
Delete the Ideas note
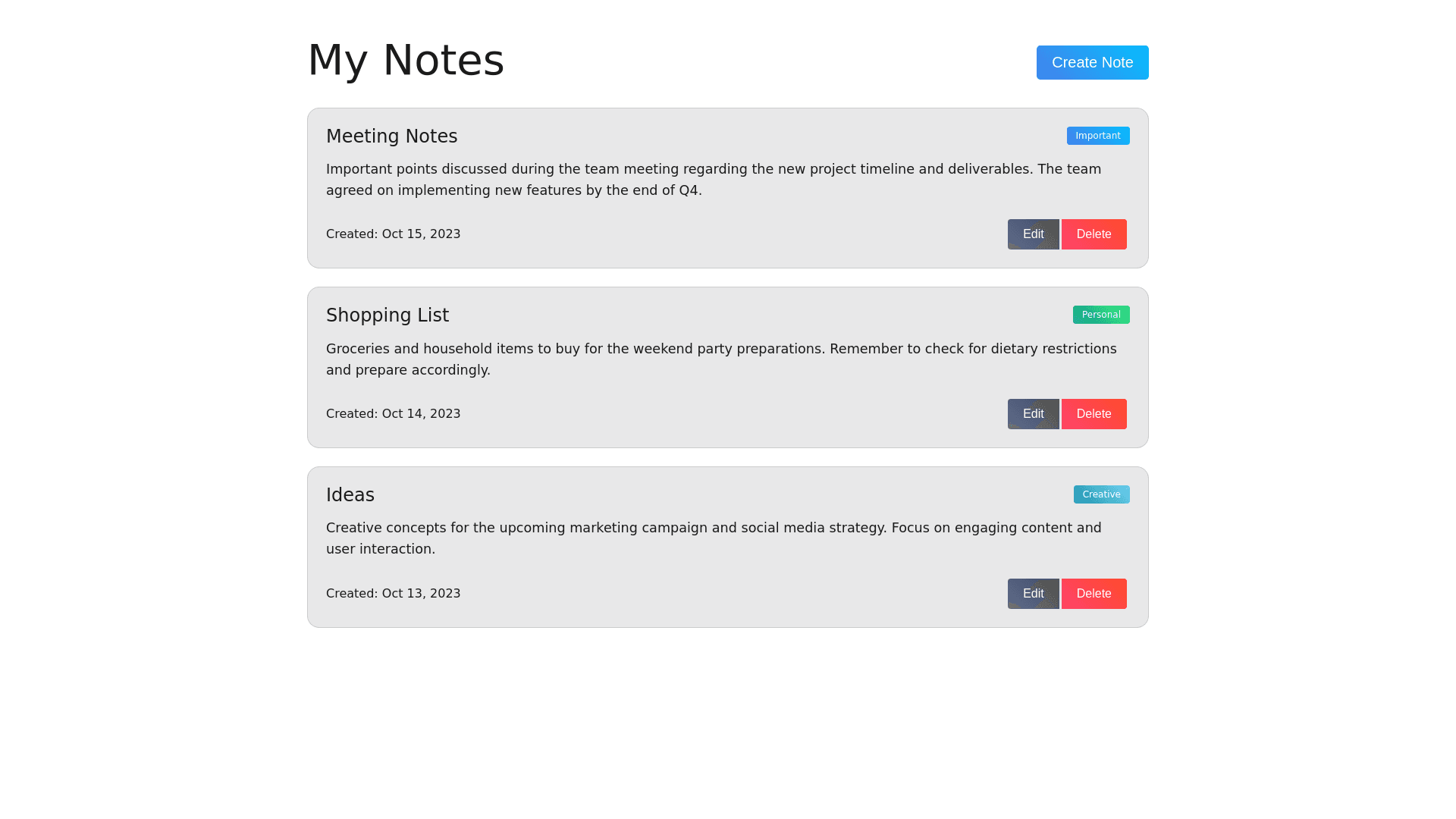[x=1094, y=594]
